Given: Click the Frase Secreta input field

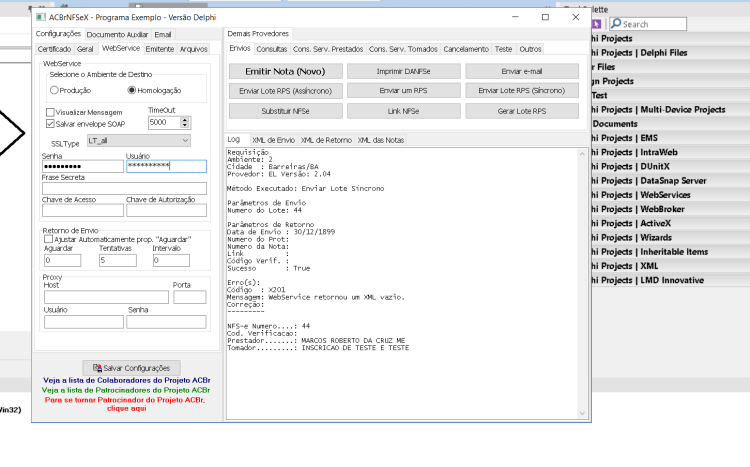Looking at the screenshot, I should pos(124,189).
